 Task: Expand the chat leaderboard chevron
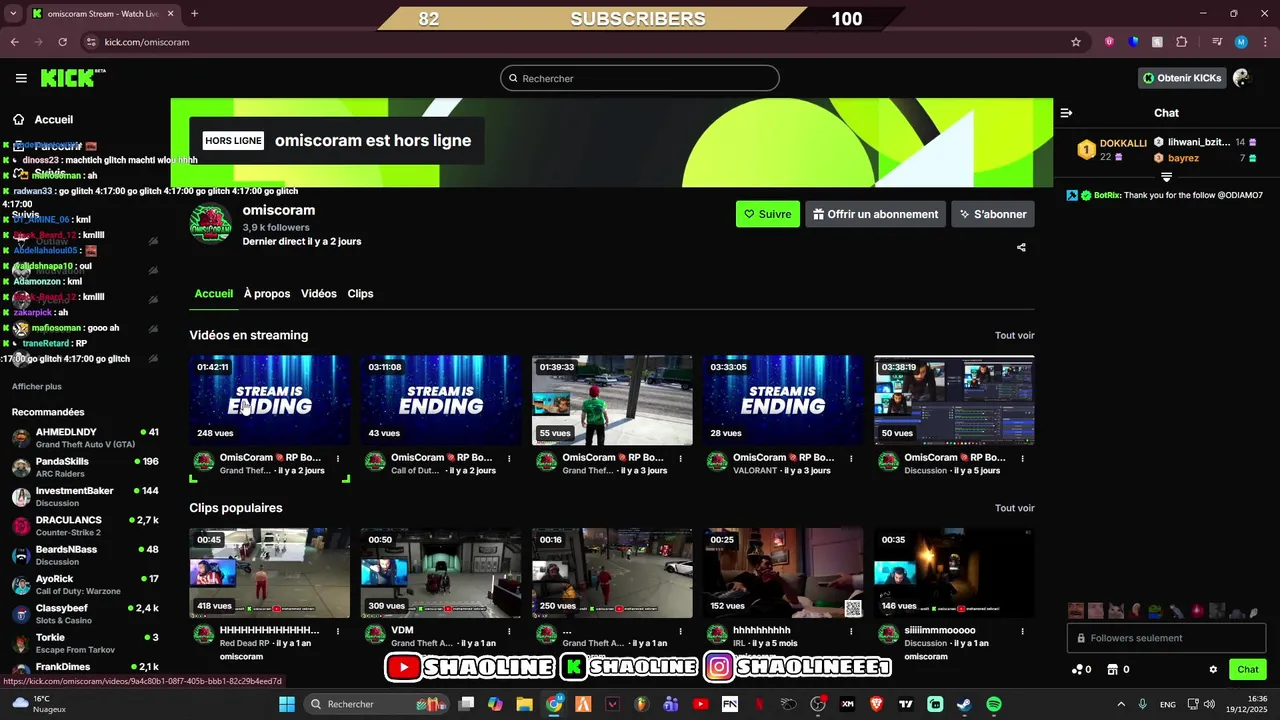pos(1166,177)
